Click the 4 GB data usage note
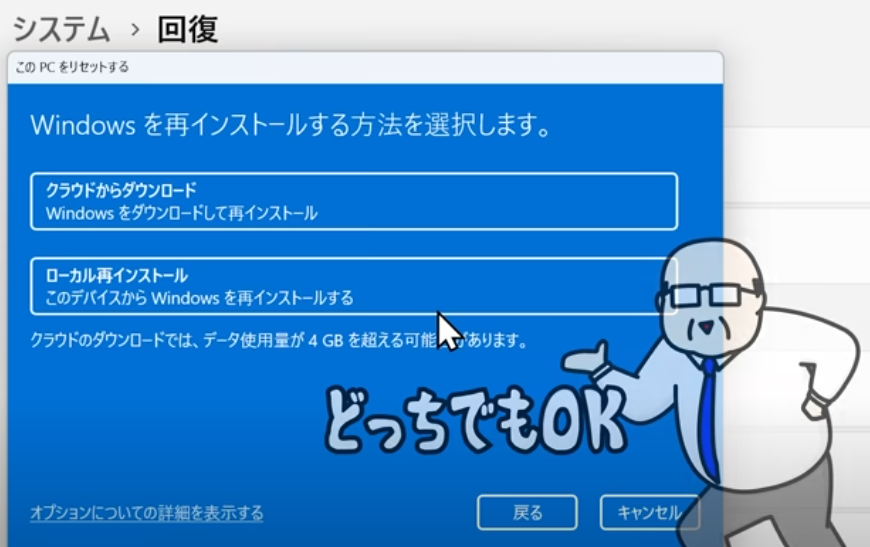The width and height of the screenshot is (870, 547). (x=279, y=340)
